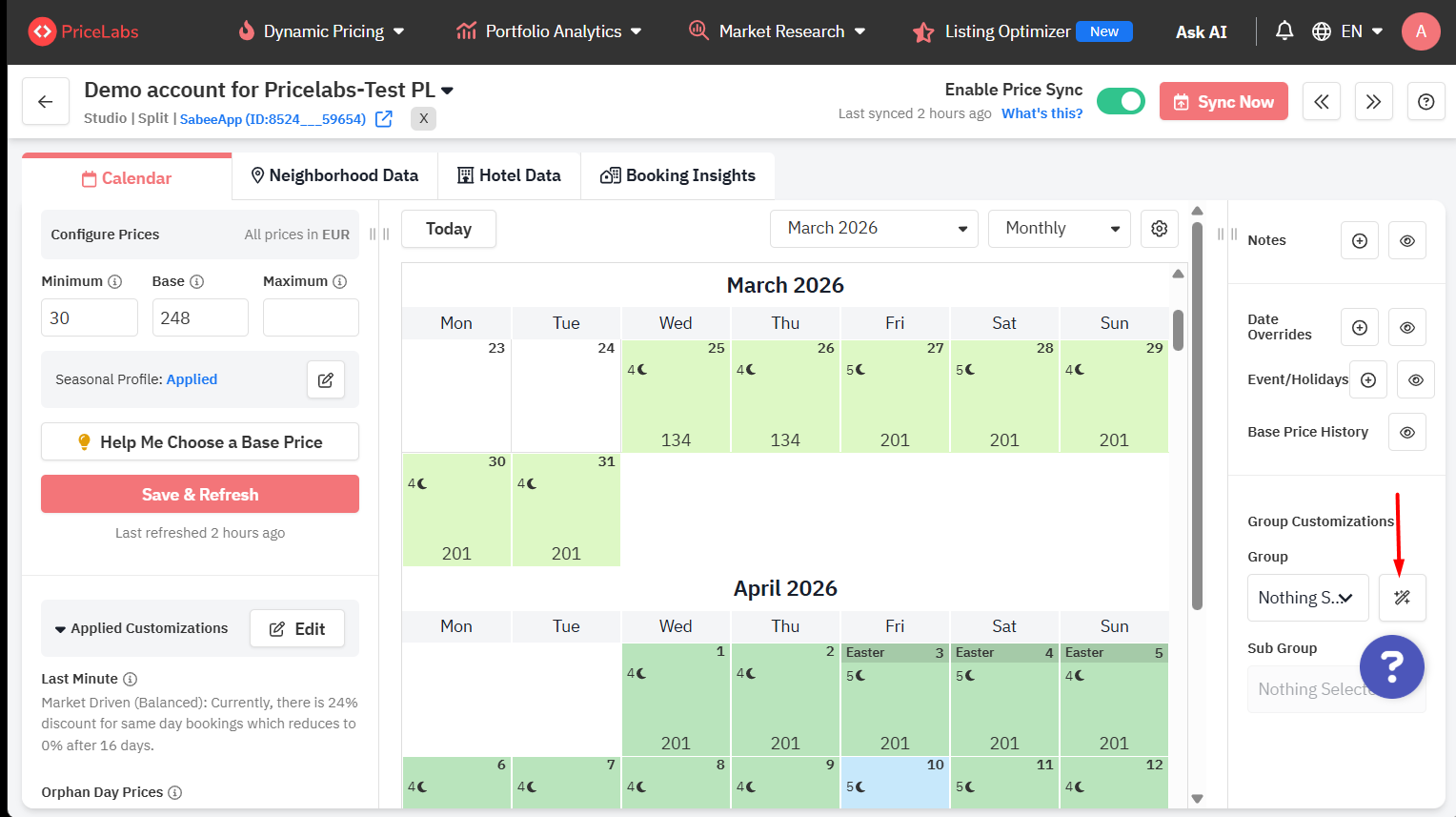
Task: Click the What's this? link
Action: pyautogui.click(x=1041, y=113)
